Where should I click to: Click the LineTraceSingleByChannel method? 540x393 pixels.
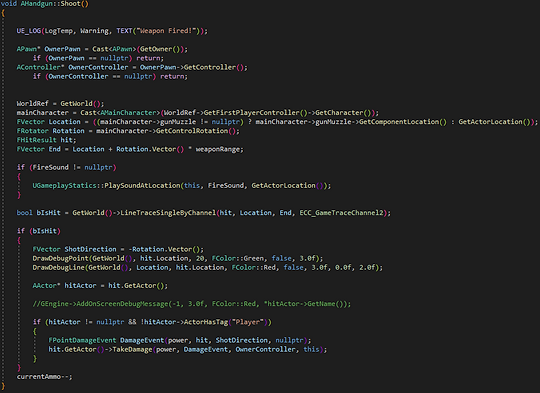(168, 213)
